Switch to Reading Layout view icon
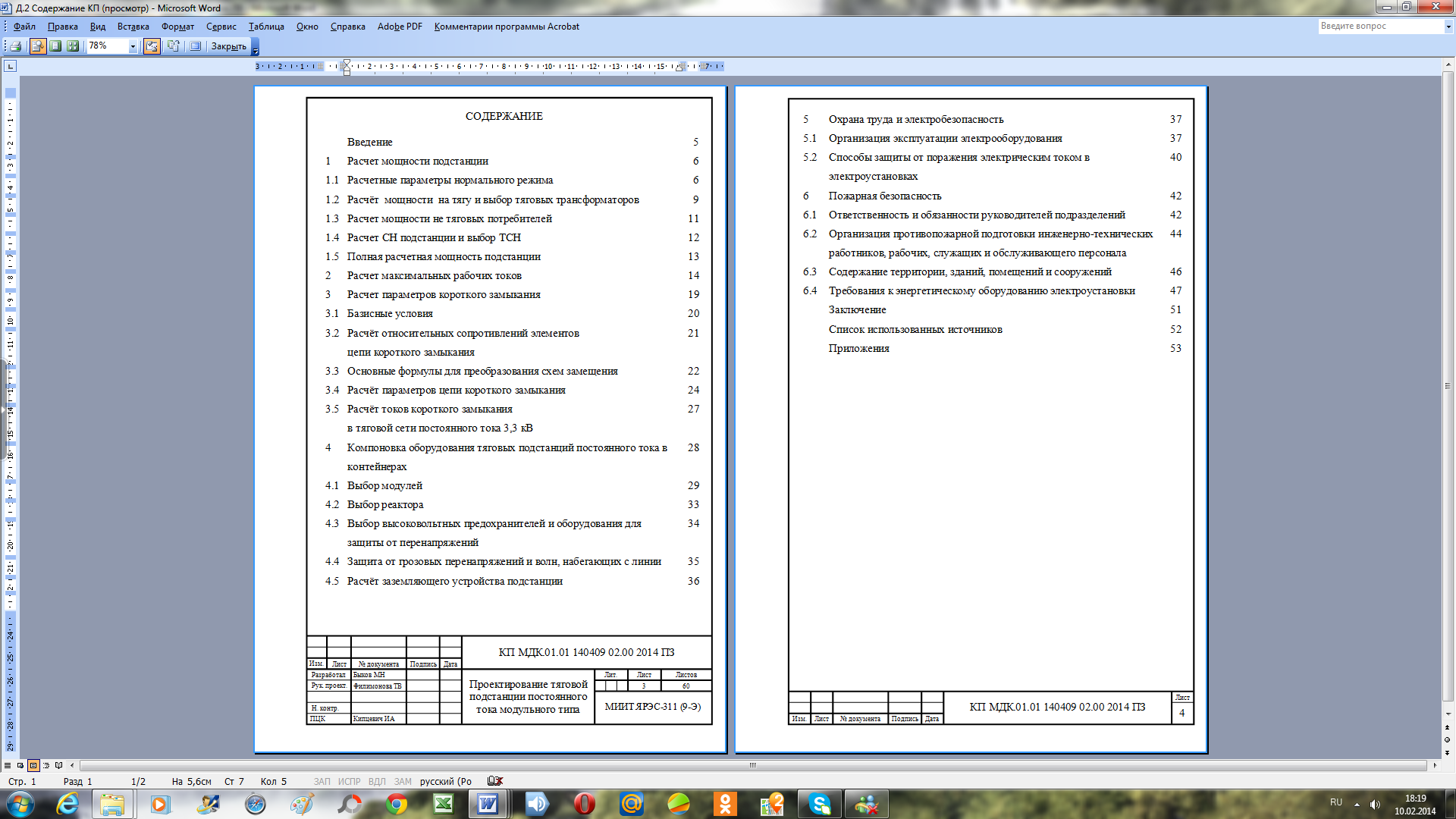Viewport: 1456px width, 819px height. [59, 765]
